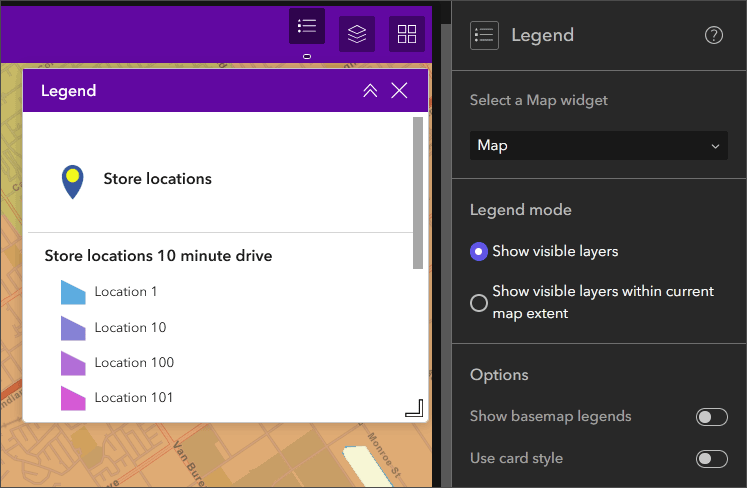Select Show visible layers within current map extent
Image resolution: width=747 pixels, height=488 pixels.
479,303
